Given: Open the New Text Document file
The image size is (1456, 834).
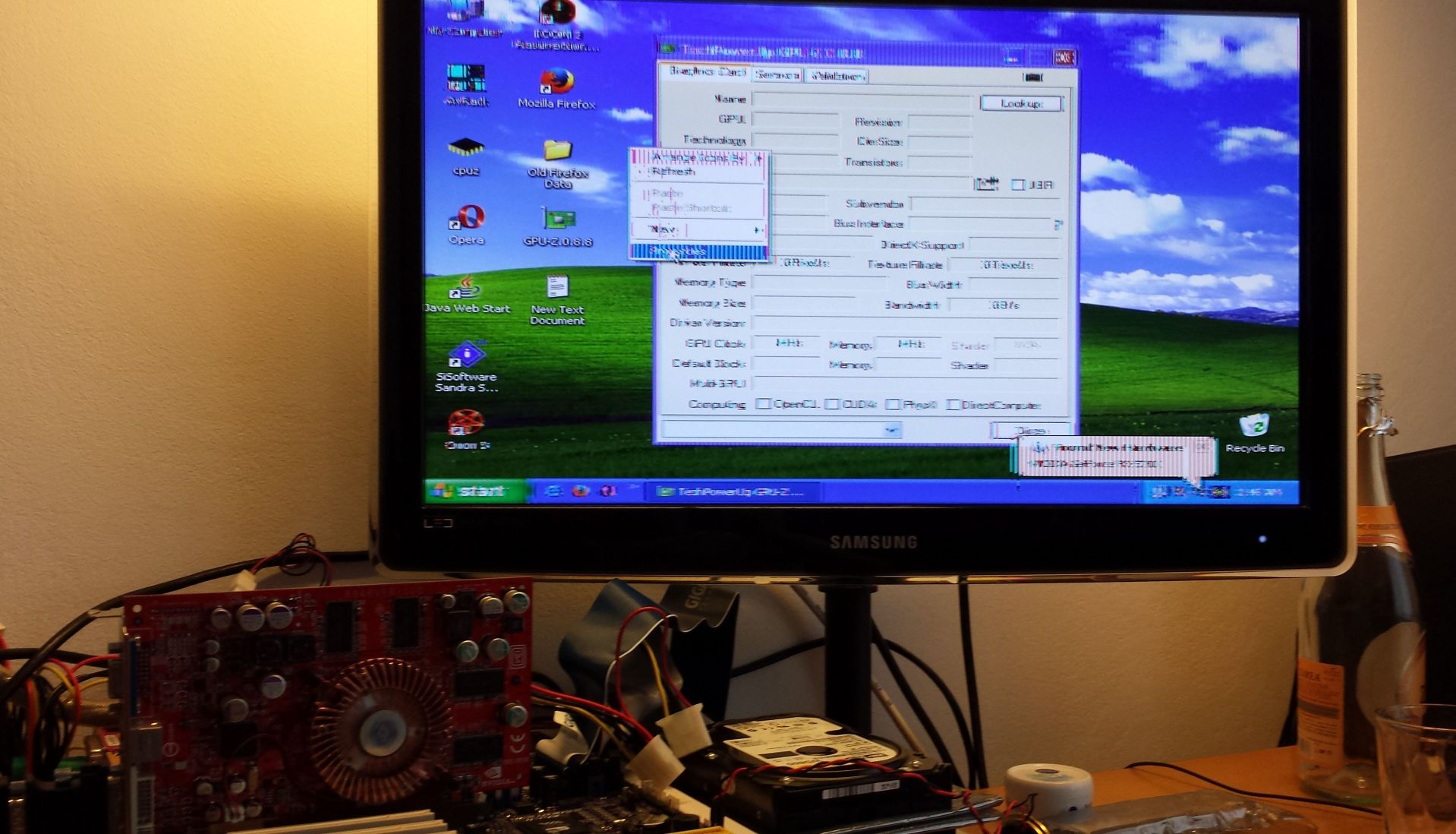Looking at the screenshot, I should pos(557,300).
